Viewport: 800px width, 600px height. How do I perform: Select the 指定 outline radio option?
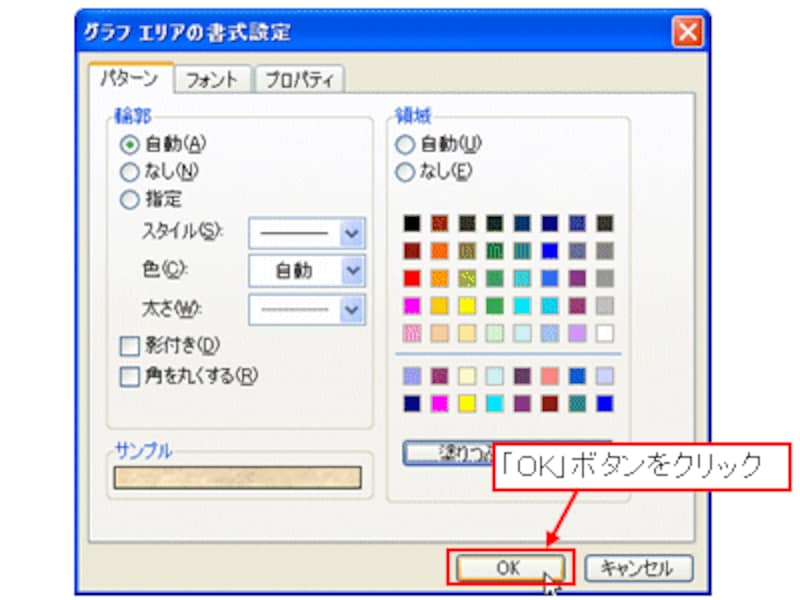click(x=129, y=199)
